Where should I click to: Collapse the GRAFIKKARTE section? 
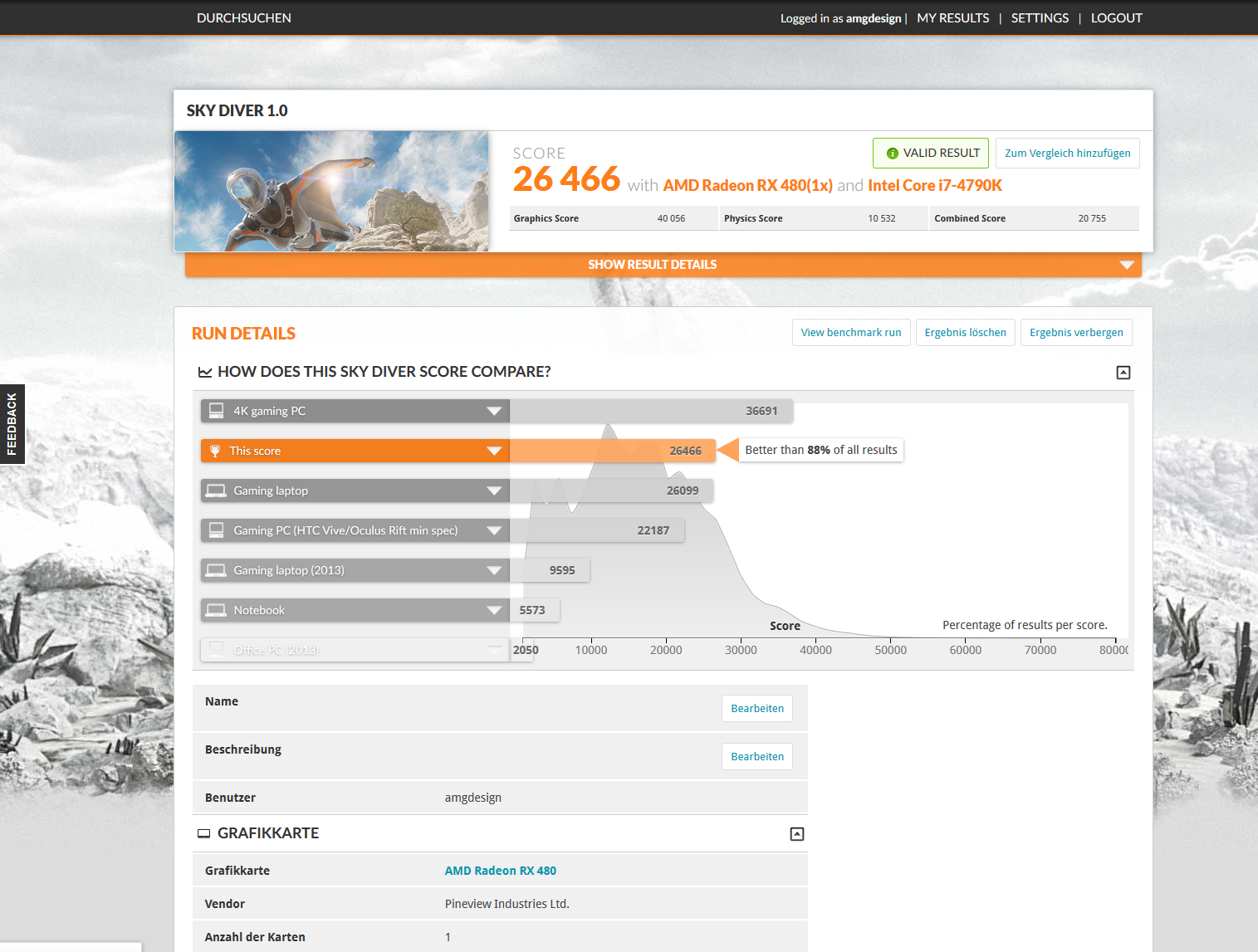click(797, 834)
